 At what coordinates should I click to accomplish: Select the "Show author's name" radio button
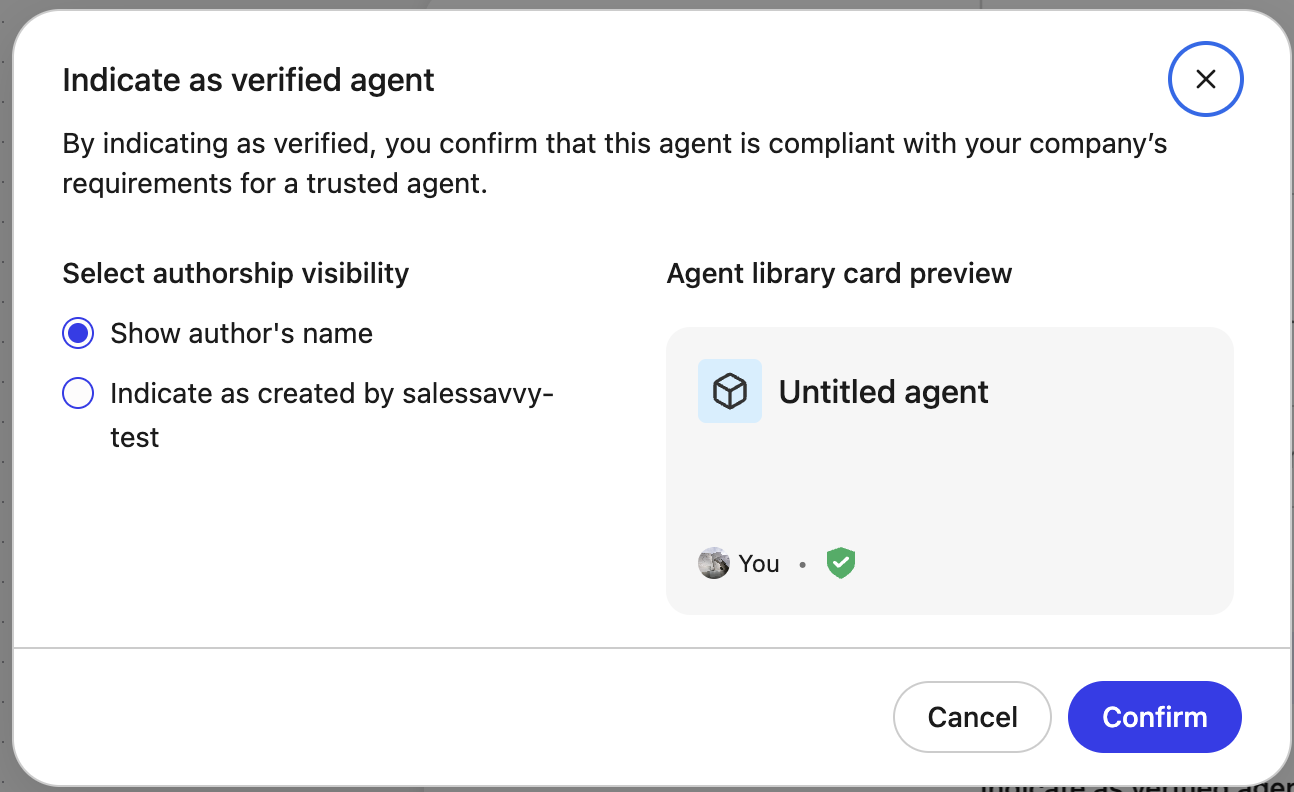pyautogui.click(x=78, y=334)
